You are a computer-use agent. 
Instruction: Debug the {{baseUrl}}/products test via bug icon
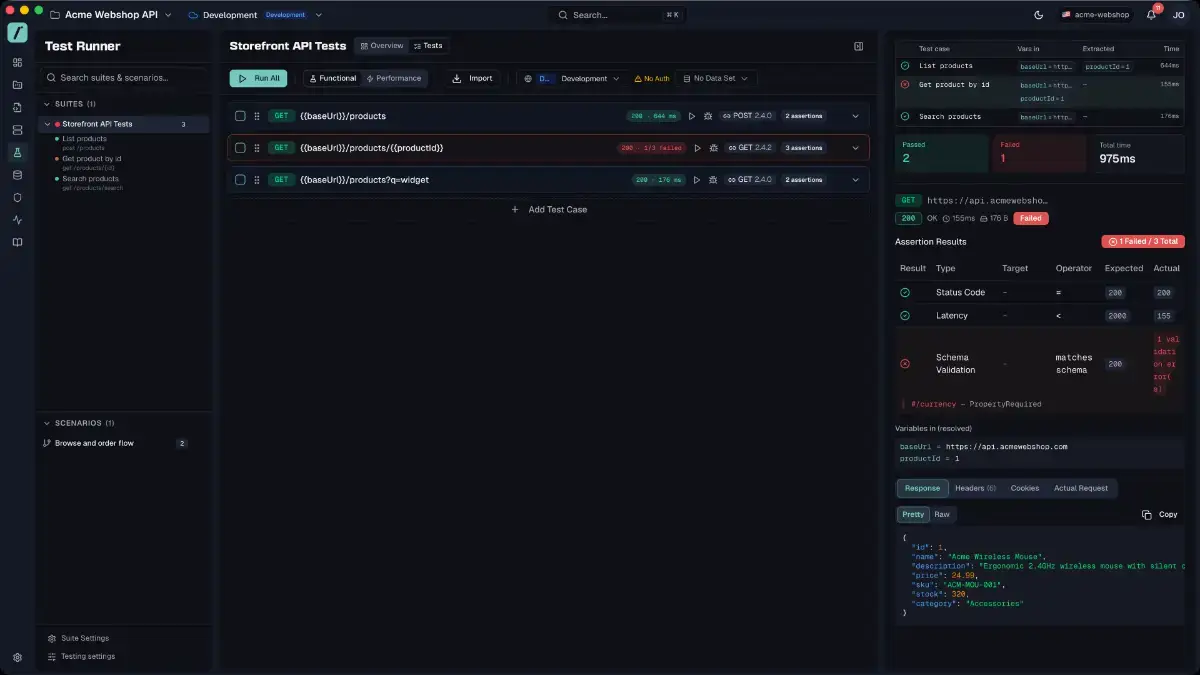click(708, 116)
